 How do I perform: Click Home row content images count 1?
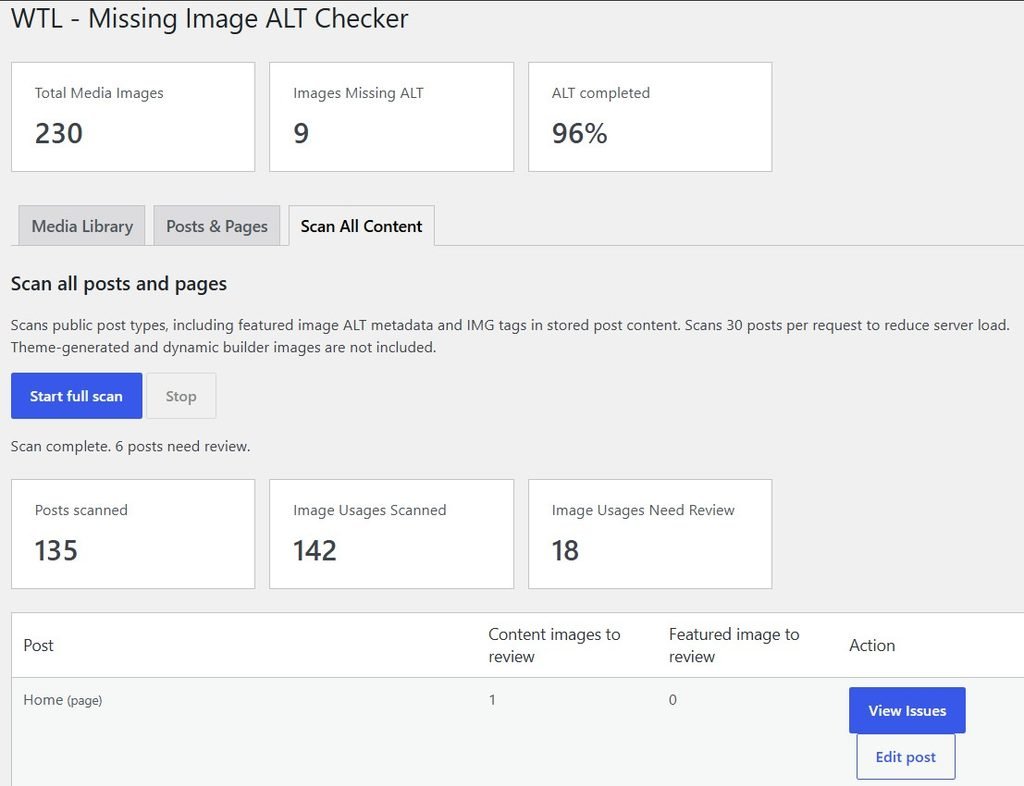[492, 700]
